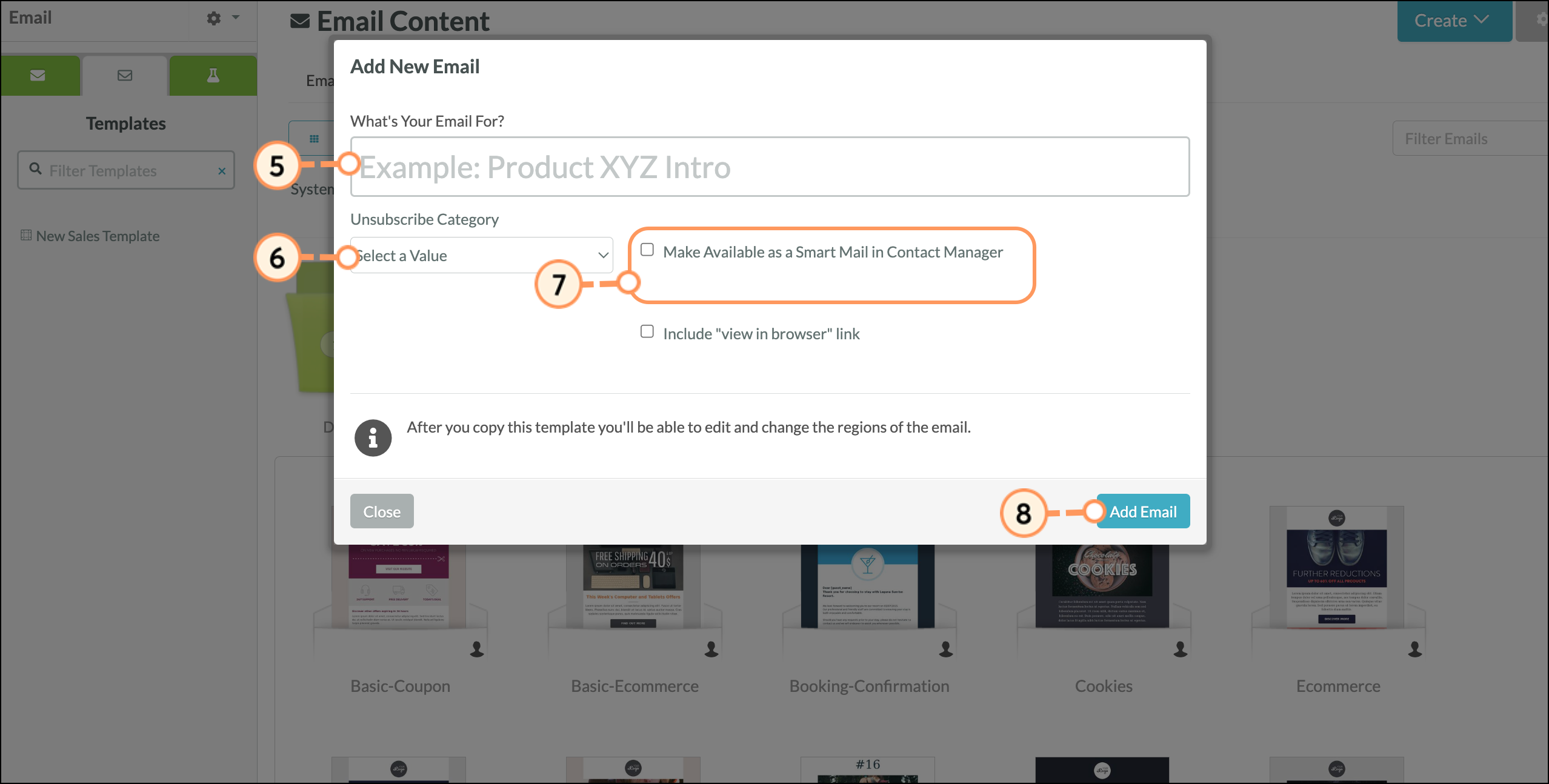The height and width of the screenshot is (784, 1549).
Task: Open the email settings gear icon
Action: [x=213, y=18]
